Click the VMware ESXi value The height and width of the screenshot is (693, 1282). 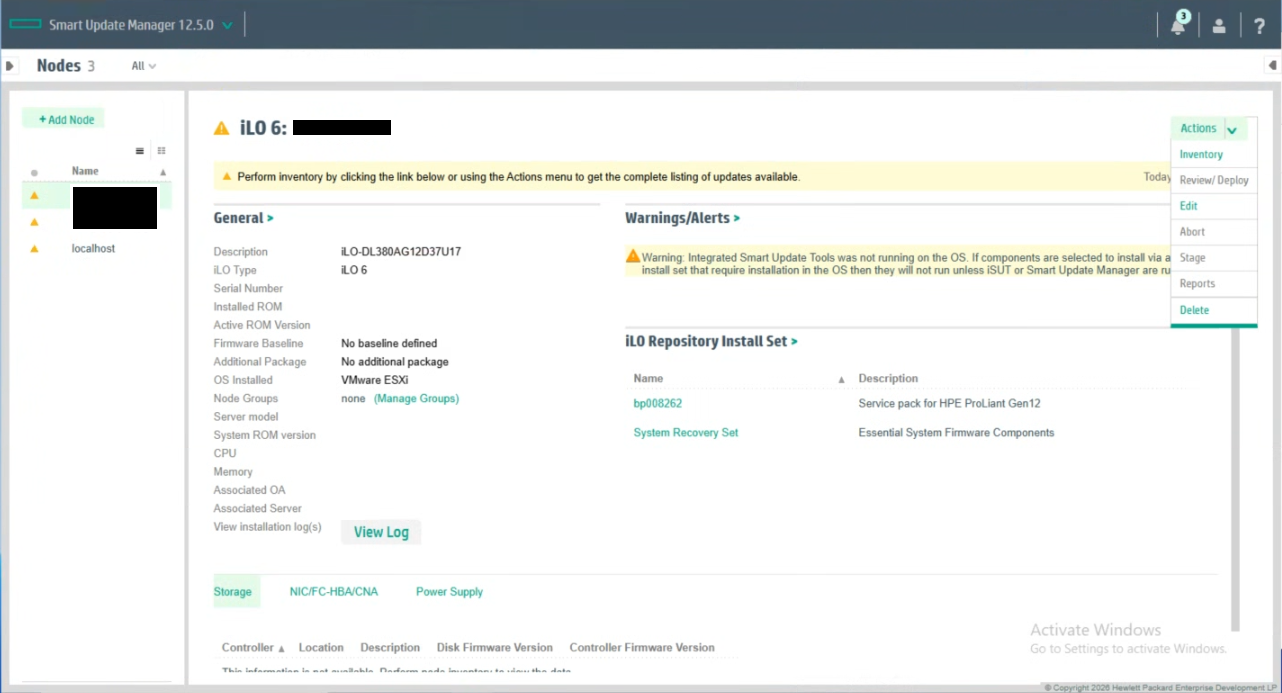[x=375, y=380]
